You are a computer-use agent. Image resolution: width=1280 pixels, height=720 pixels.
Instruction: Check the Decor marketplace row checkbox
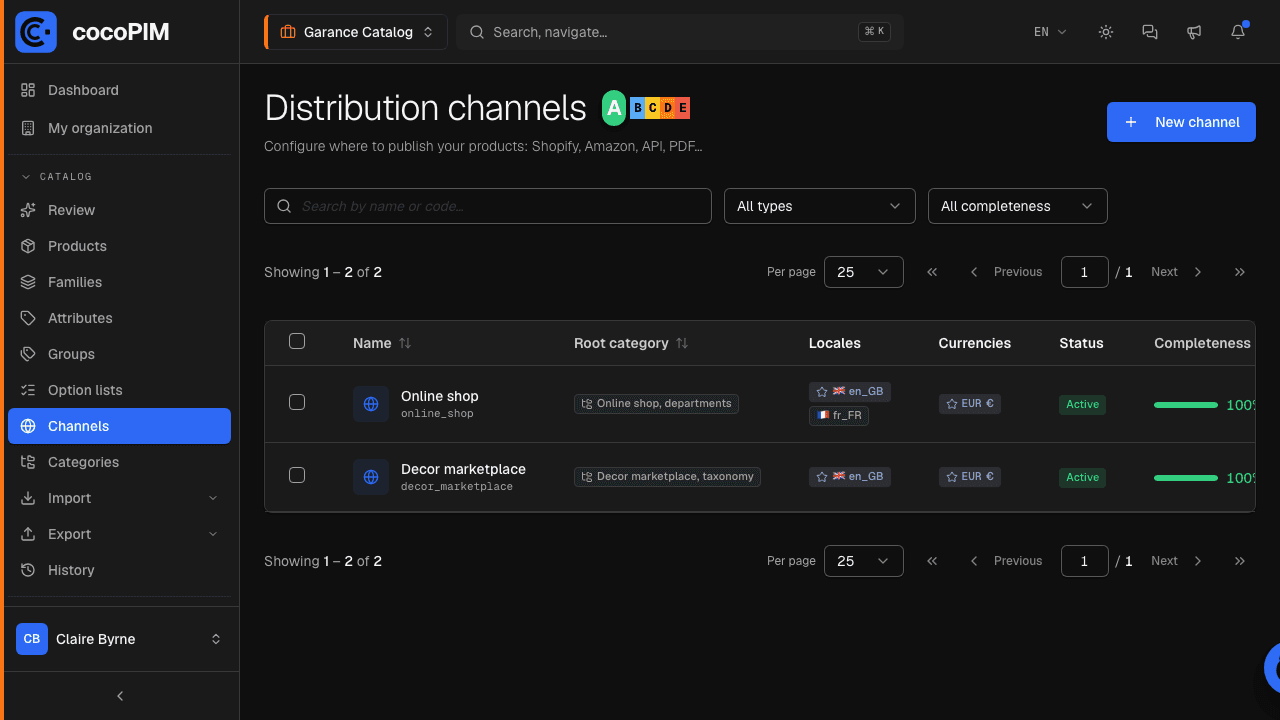coord(297,475)
